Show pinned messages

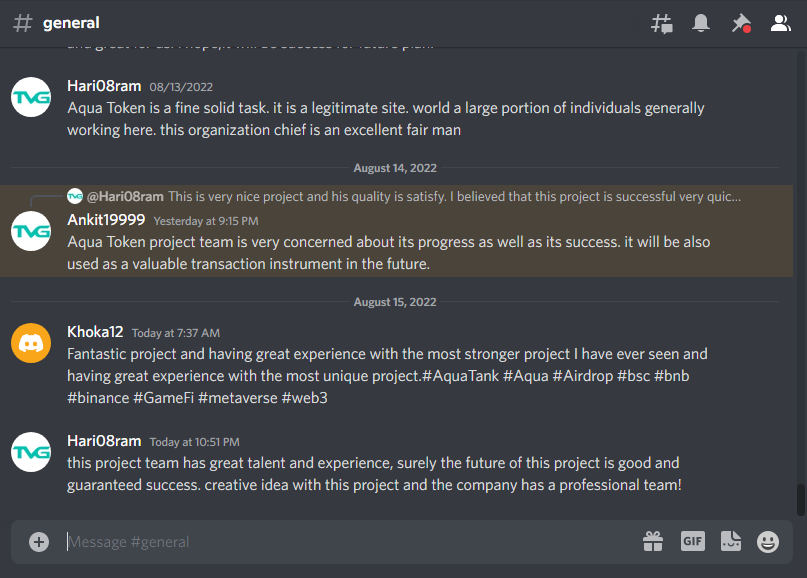pos(741,23)
